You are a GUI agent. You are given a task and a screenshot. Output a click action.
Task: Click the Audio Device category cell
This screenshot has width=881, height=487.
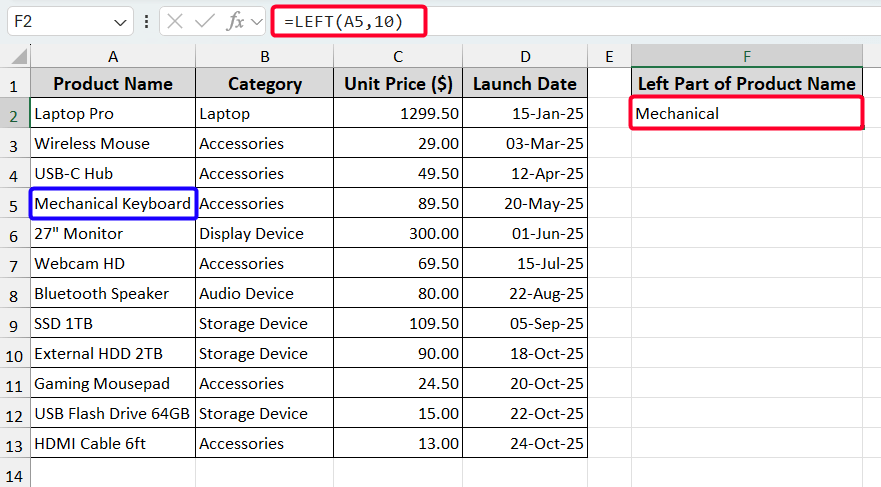tap(265, 293)
